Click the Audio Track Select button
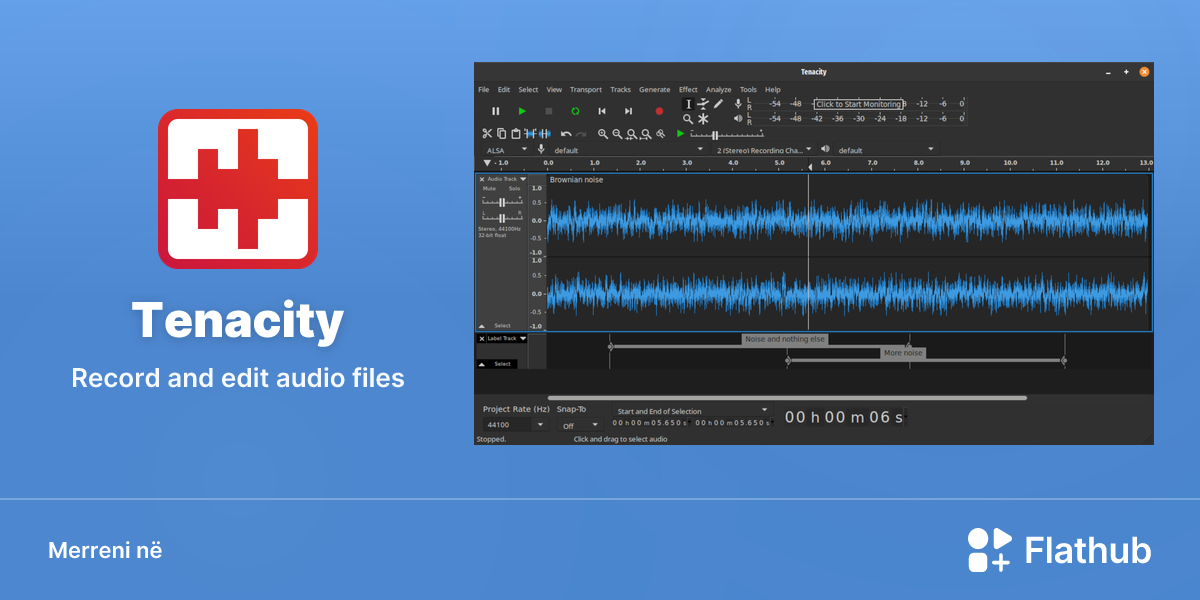The height and width of the screenshot is (600, 1200). [502, 326]
